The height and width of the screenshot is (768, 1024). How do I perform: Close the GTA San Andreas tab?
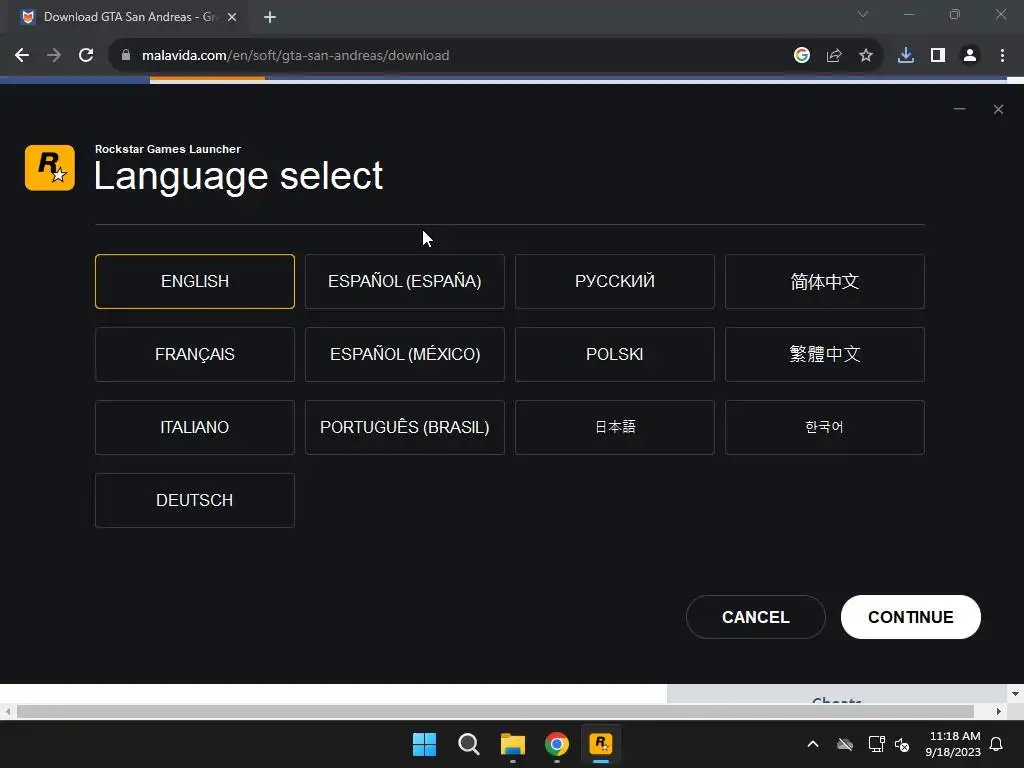coord(232,17)
